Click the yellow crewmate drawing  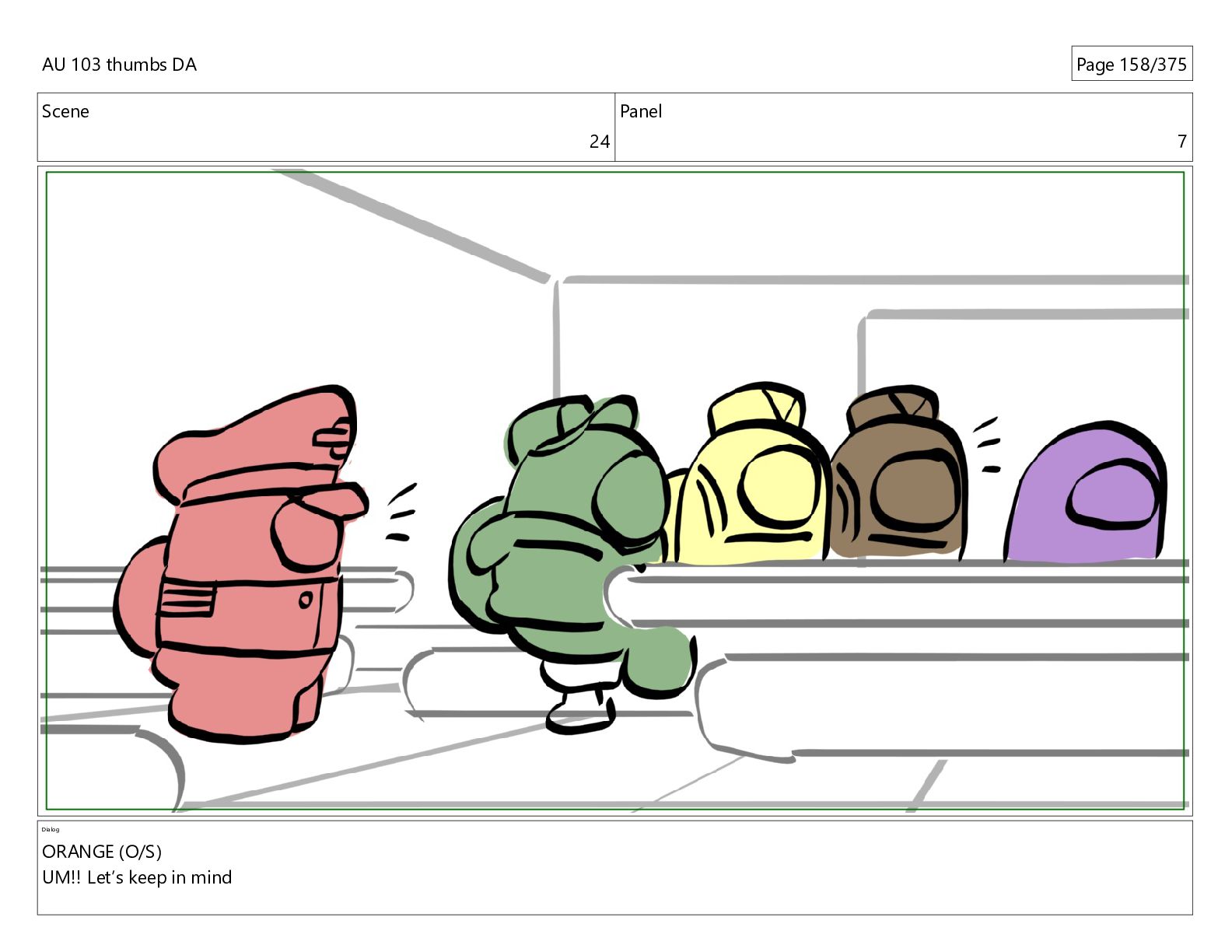click(x=748, y=474)
